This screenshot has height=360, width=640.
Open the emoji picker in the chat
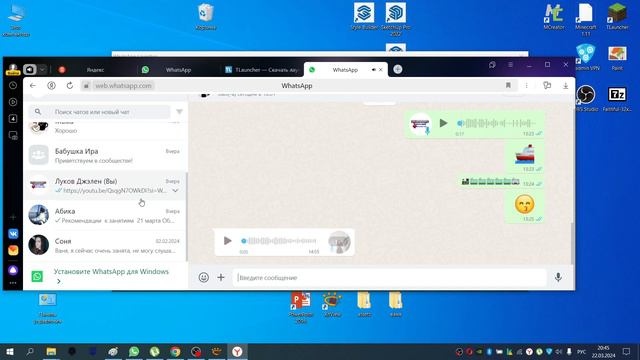(203, 278)
